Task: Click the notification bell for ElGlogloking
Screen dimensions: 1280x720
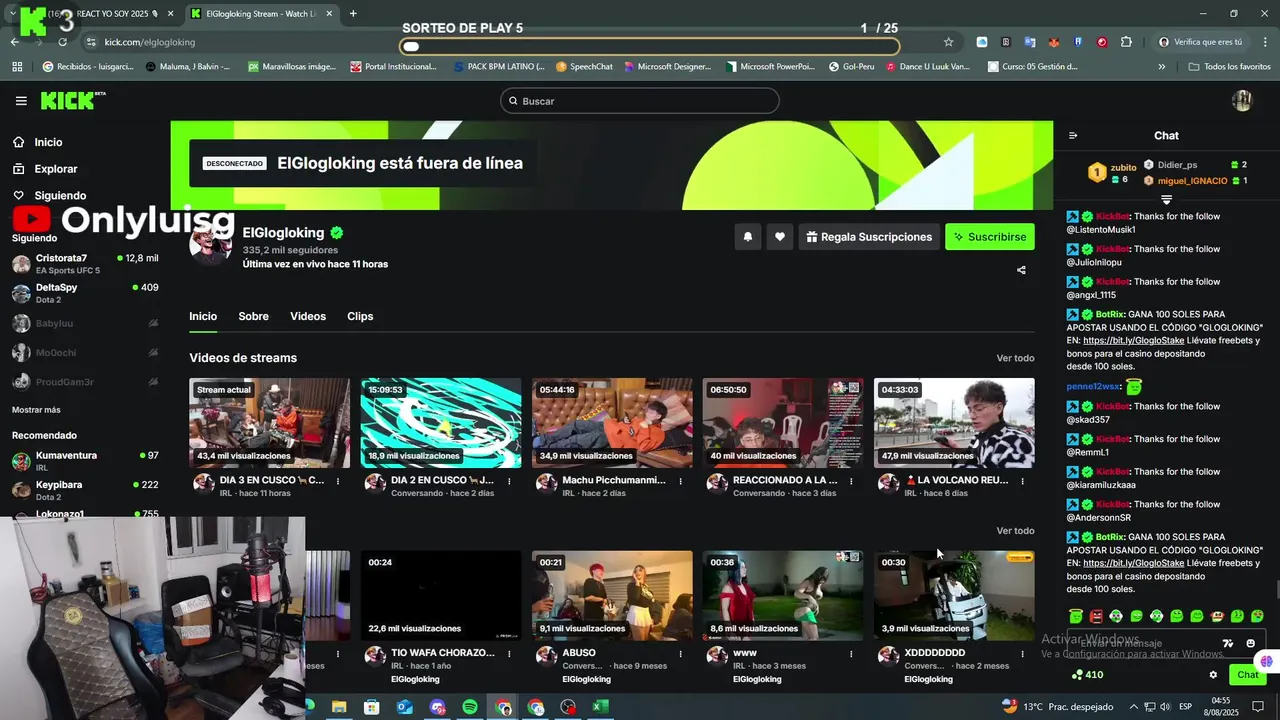Action: click(x=747, y=237)
